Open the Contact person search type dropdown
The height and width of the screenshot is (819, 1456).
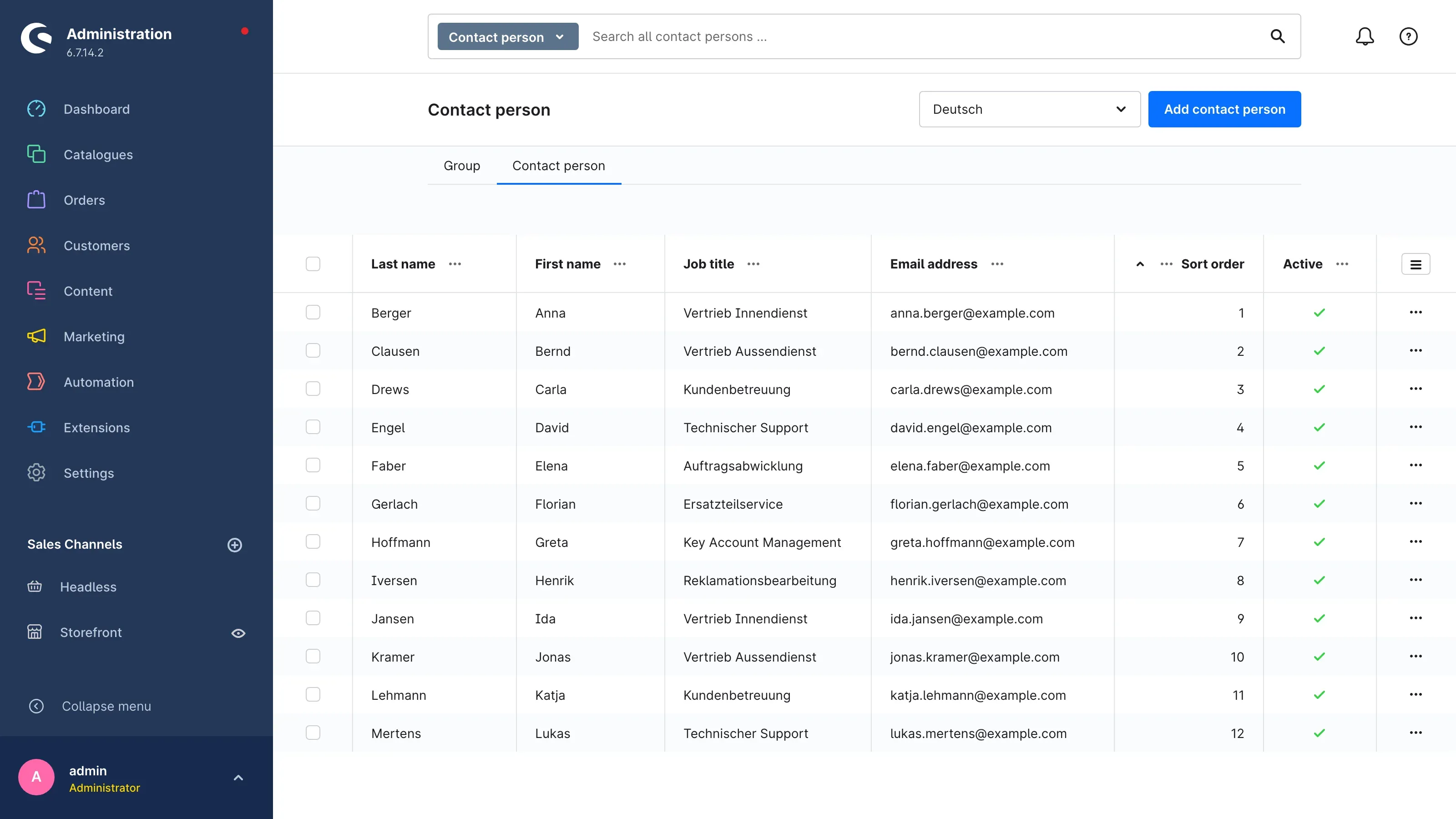click(508, 37)
